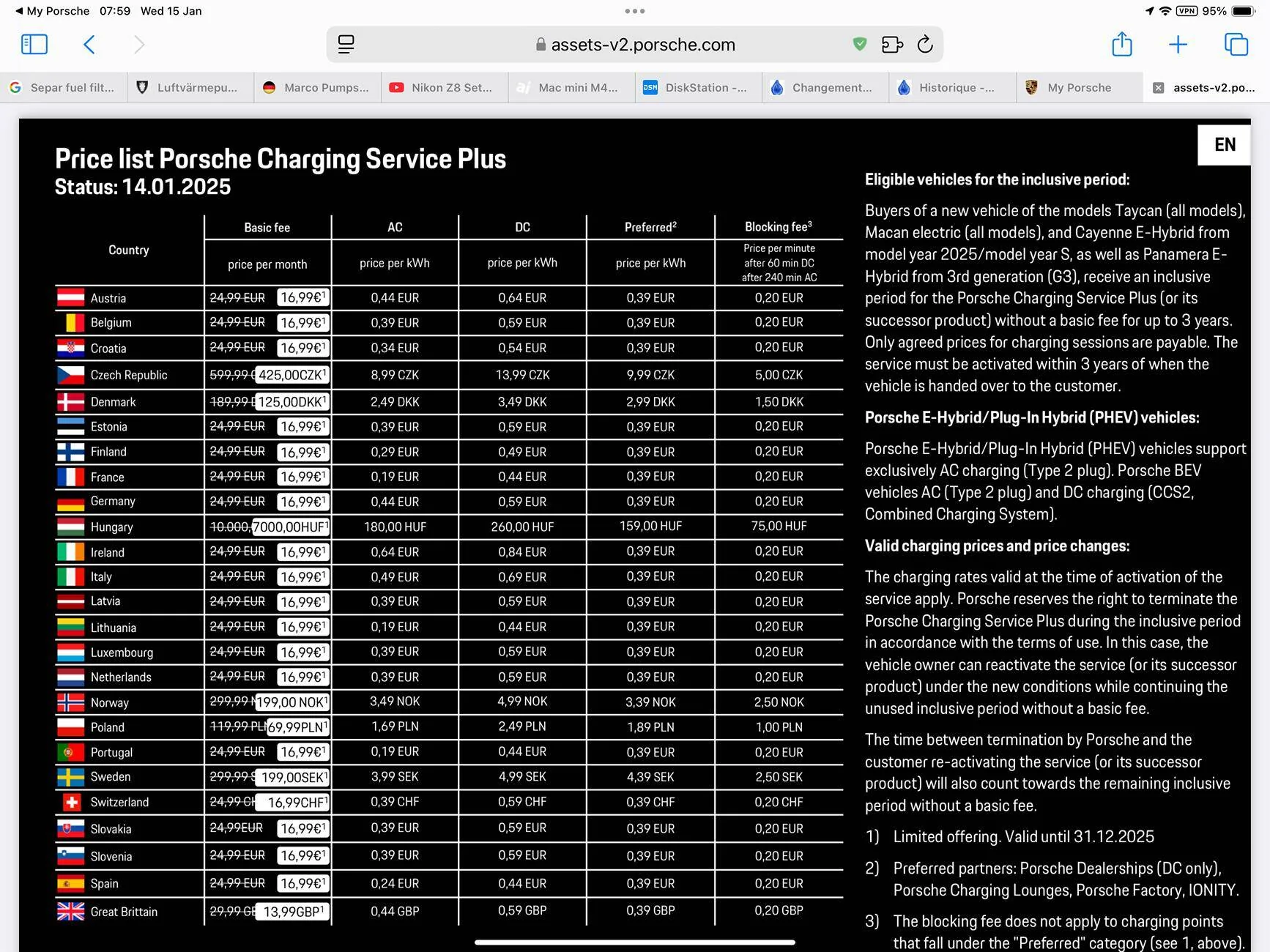Image resolution: width=1270 pixels, height=952 pixels.
Task: Click the "13,99GBP" basic fee cell
Action: (x=293, y=912)
